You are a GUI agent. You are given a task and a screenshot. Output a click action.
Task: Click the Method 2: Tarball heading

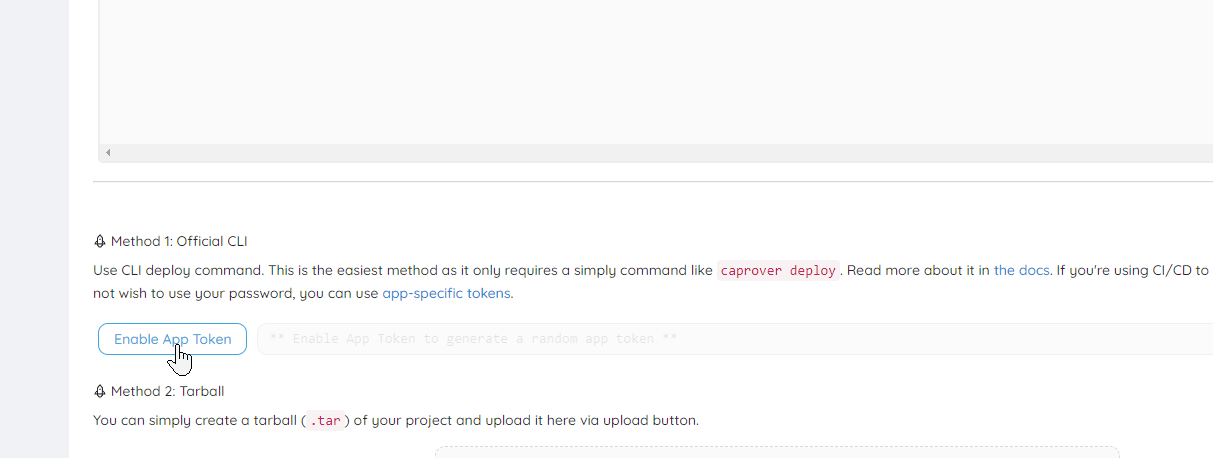[167, 391]
